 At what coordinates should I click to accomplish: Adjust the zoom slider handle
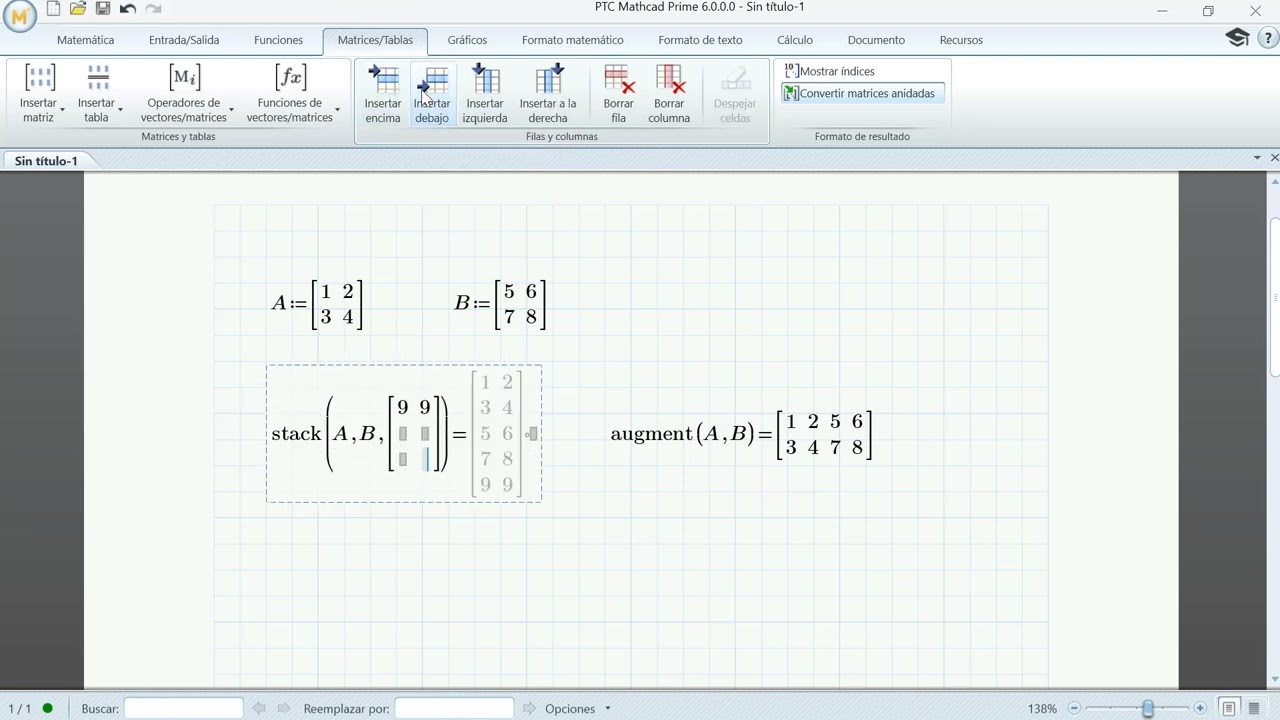(1148, 708)
